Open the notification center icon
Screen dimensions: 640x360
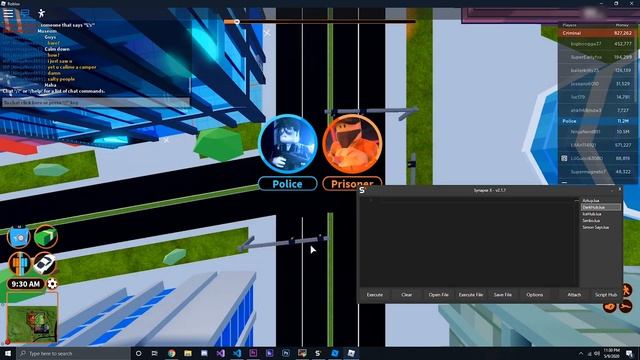pos(629,353)
